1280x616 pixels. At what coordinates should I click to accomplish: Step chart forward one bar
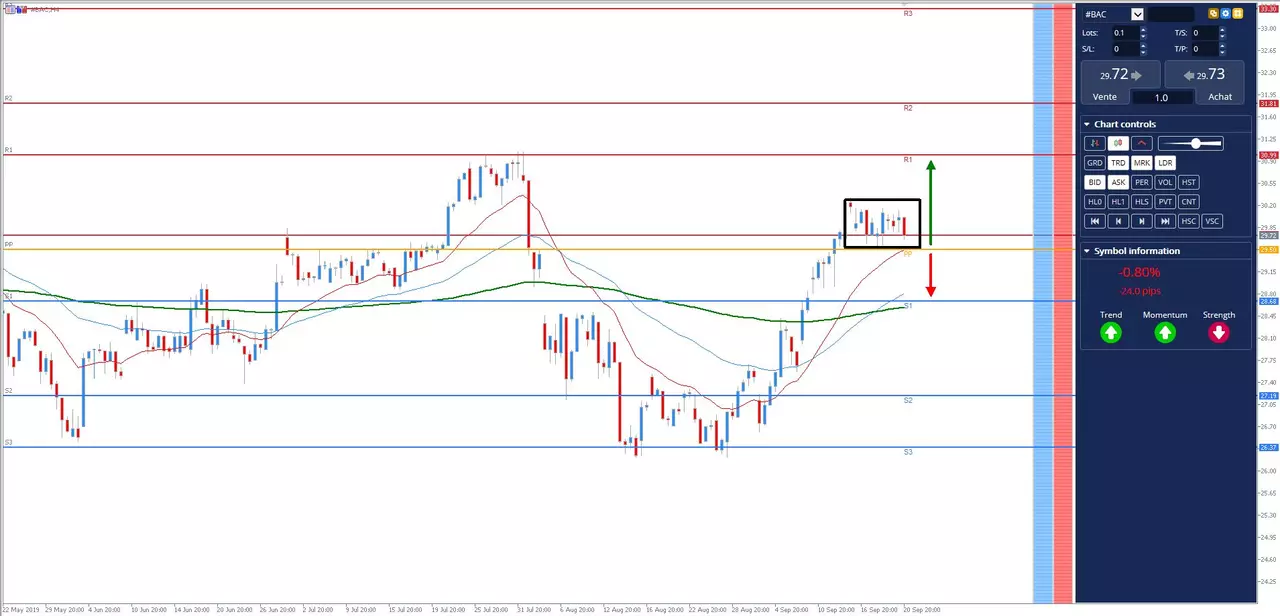[x=1142, y=221]
